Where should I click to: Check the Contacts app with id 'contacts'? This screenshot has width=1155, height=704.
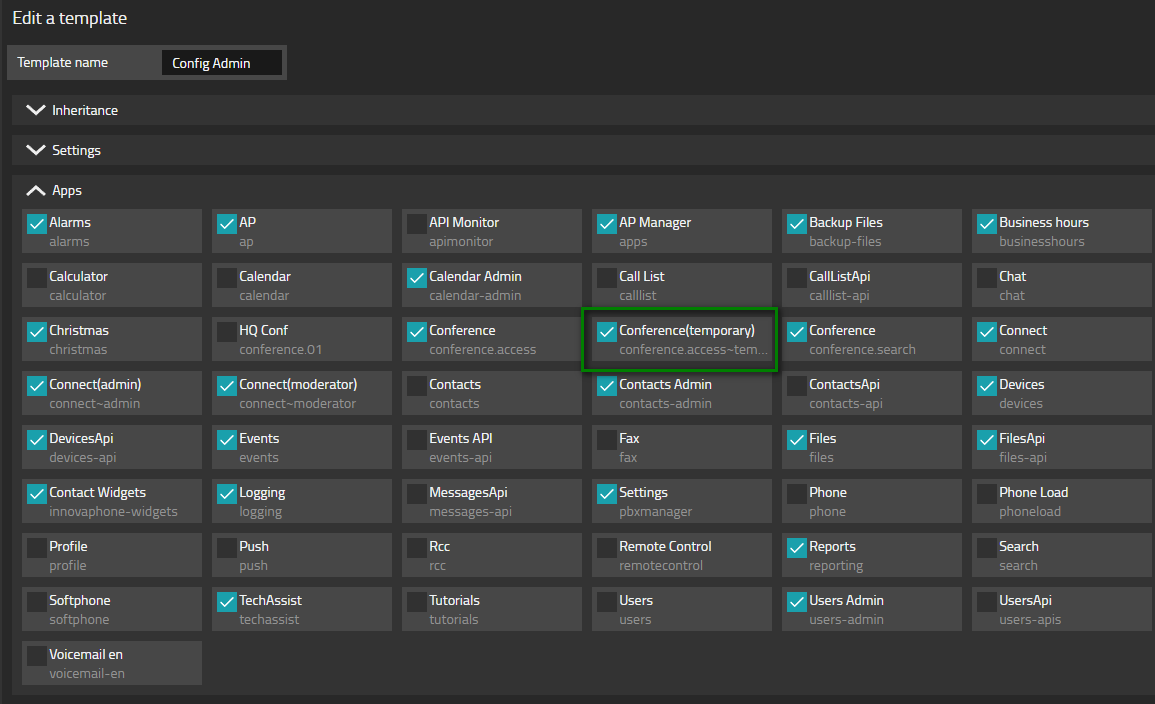coord(417,385)
